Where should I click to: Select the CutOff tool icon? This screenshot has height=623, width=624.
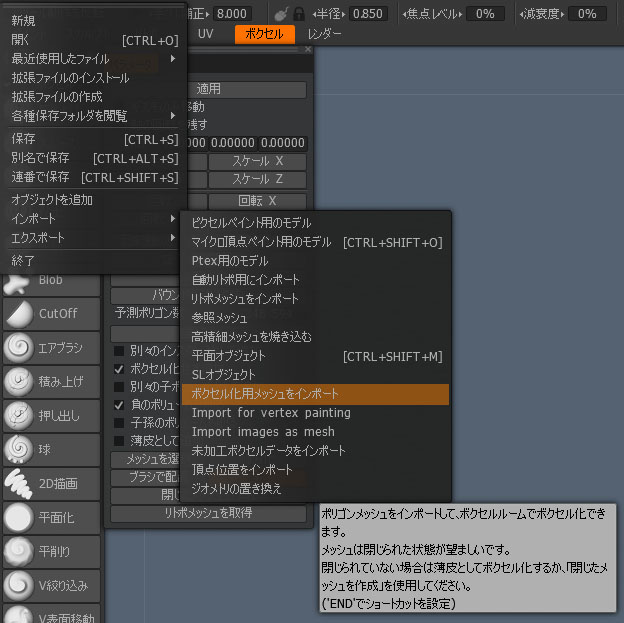[19, 314]
